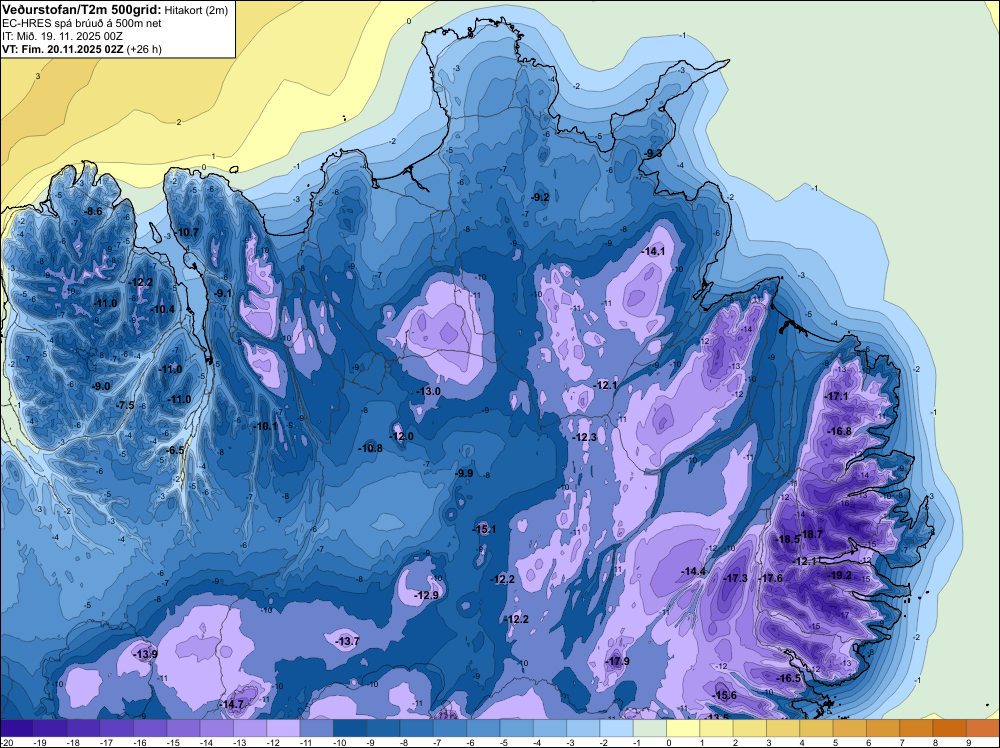The image size is (1000, 748).
Task: Click the -13.0 temperature value
Action: [429, 392]
